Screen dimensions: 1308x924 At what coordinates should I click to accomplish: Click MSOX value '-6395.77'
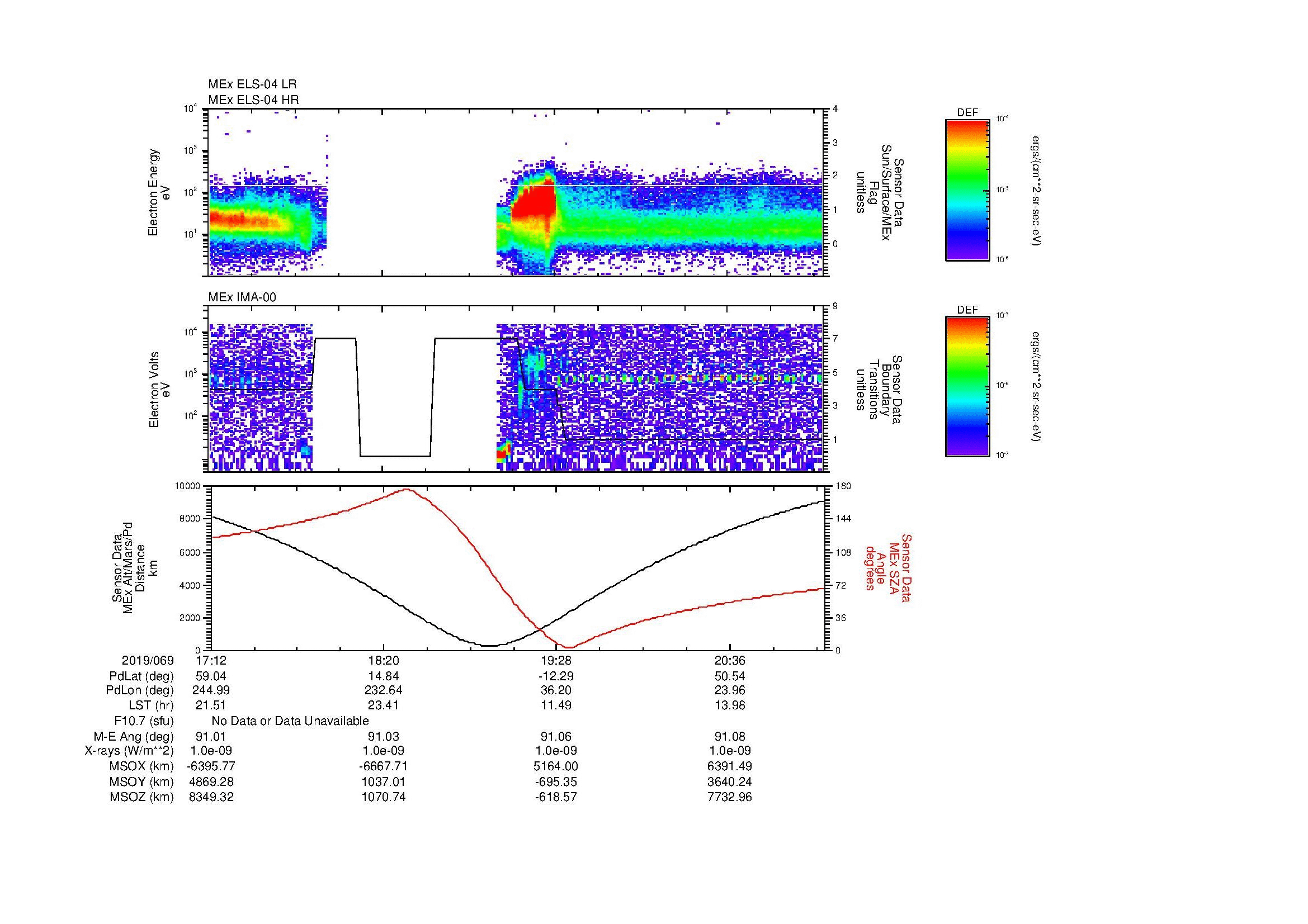[211, 766]
